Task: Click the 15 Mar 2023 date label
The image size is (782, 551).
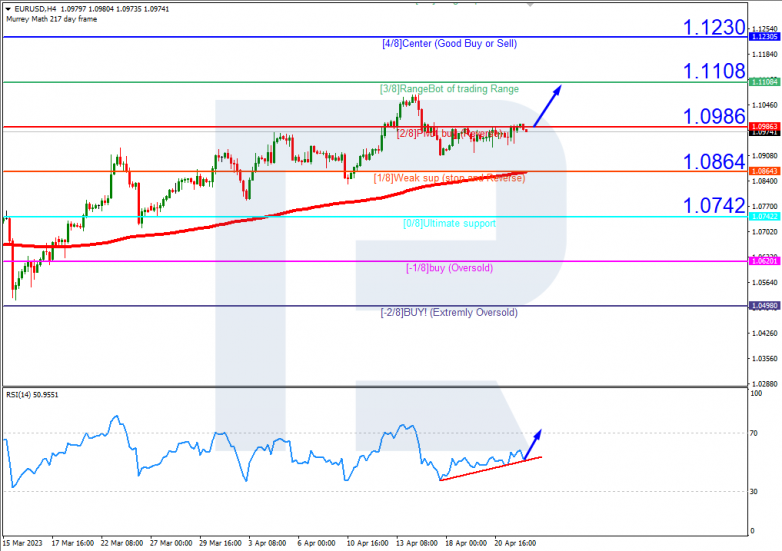Action: pos(23,543)
